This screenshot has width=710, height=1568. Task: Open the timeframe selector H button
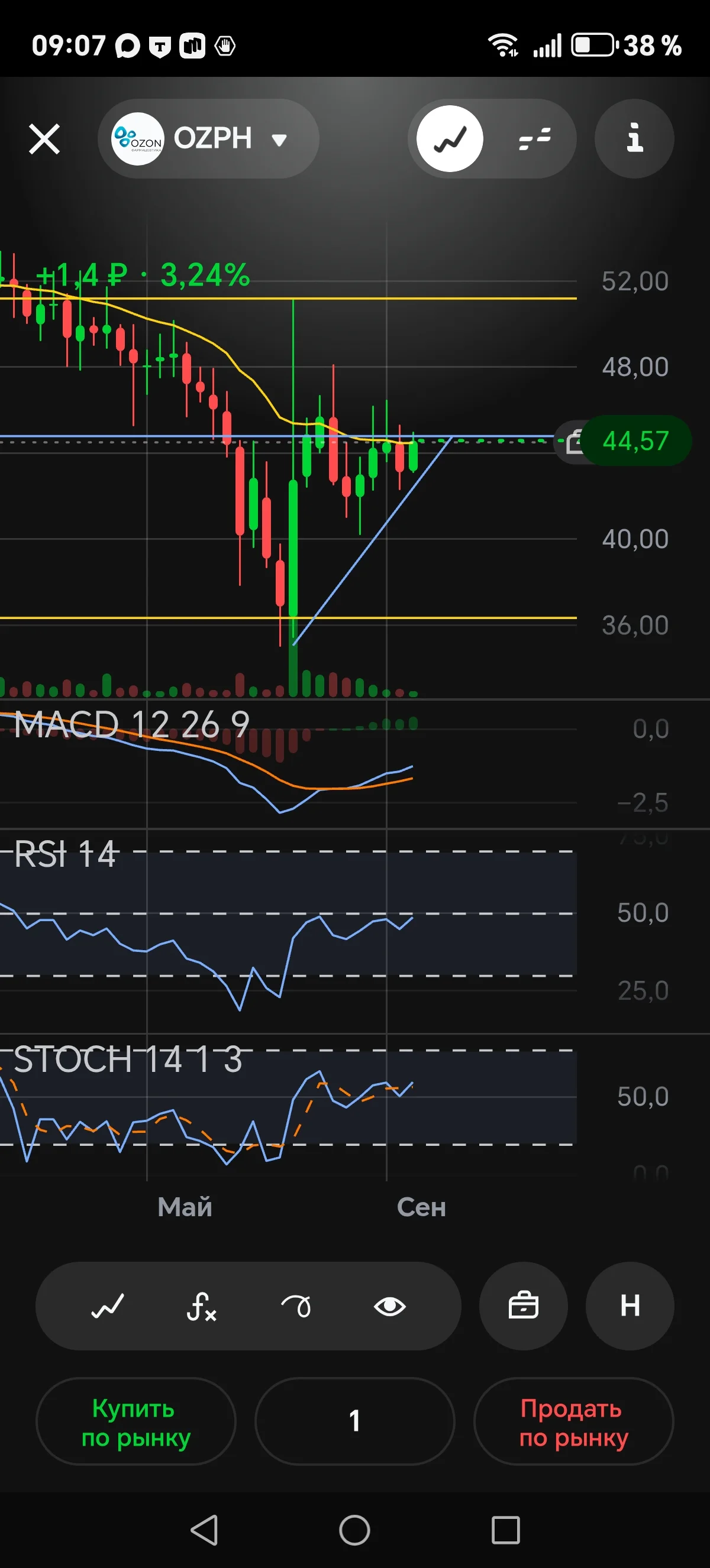click(630, 1306)
